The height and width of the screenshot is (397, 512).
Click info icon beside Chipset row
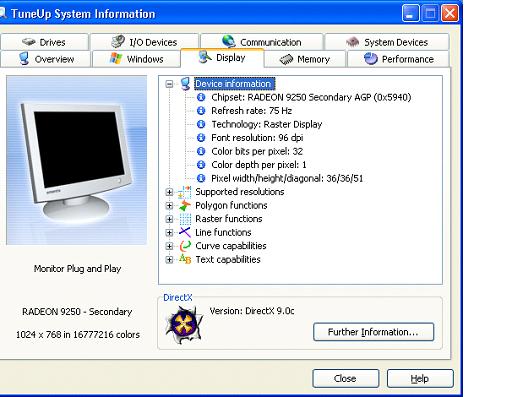pyautogui.click(x=201, y=97)
